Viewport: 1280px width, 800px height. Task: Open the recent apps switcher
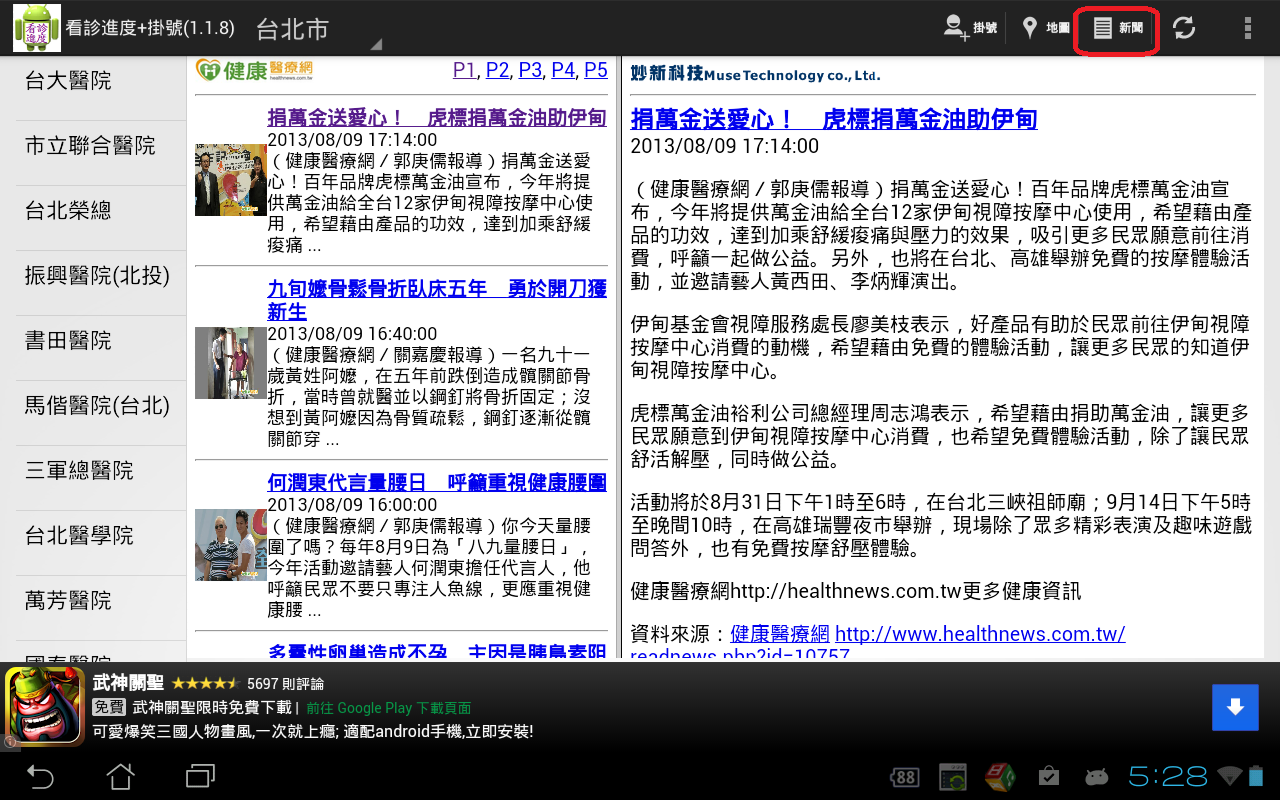(x=200, y=776)
